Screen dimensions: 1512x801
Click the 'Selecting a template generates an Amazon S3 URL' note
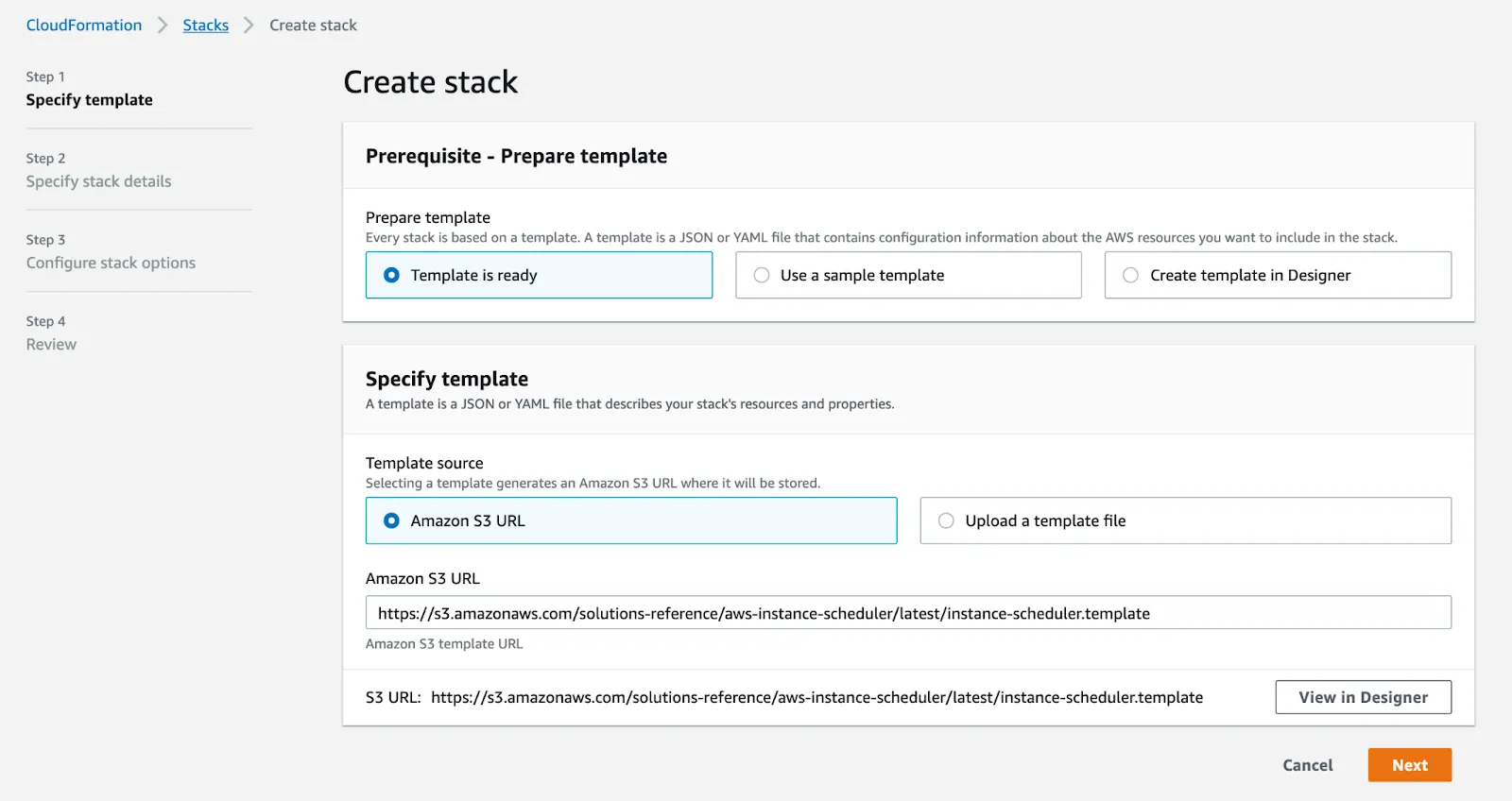593,484
